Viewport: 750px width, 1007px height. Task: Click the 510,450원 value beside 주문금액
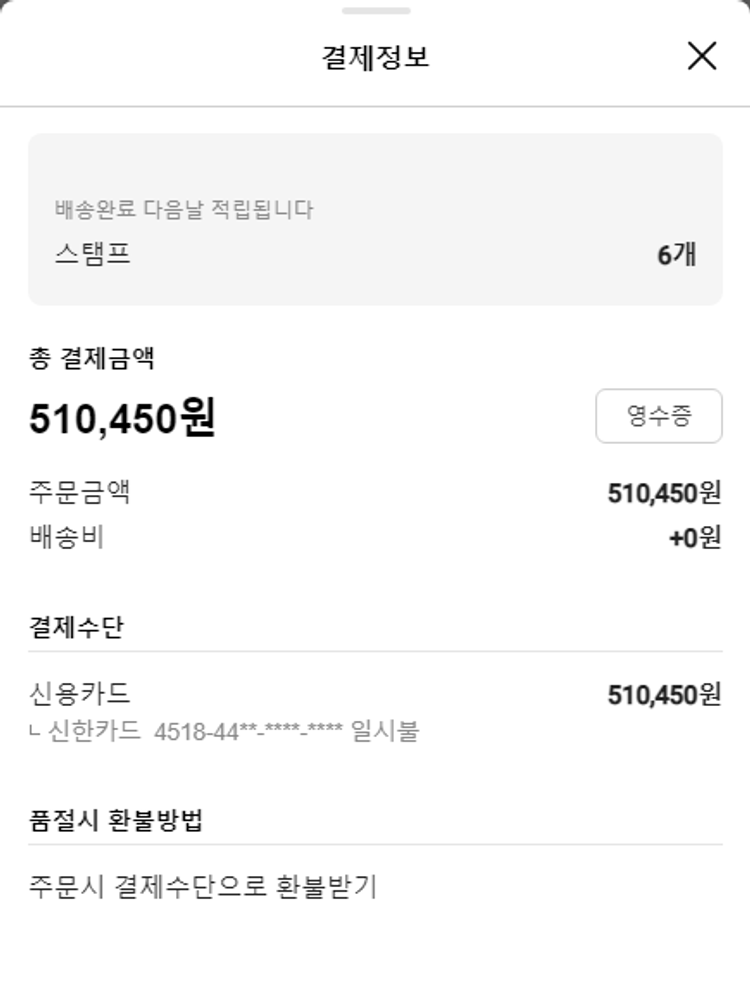(664, 493)
